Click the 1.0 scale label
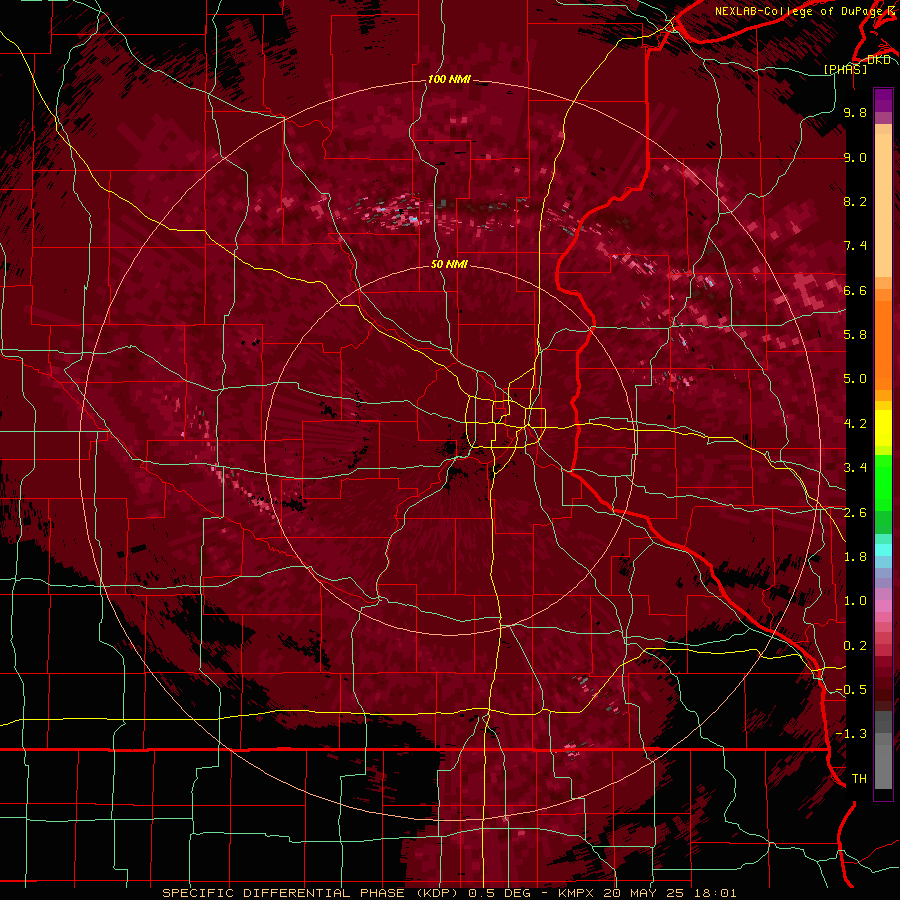The width and height of the screenshot is (900, 900). pyautogui.click(x=855, y=601)
